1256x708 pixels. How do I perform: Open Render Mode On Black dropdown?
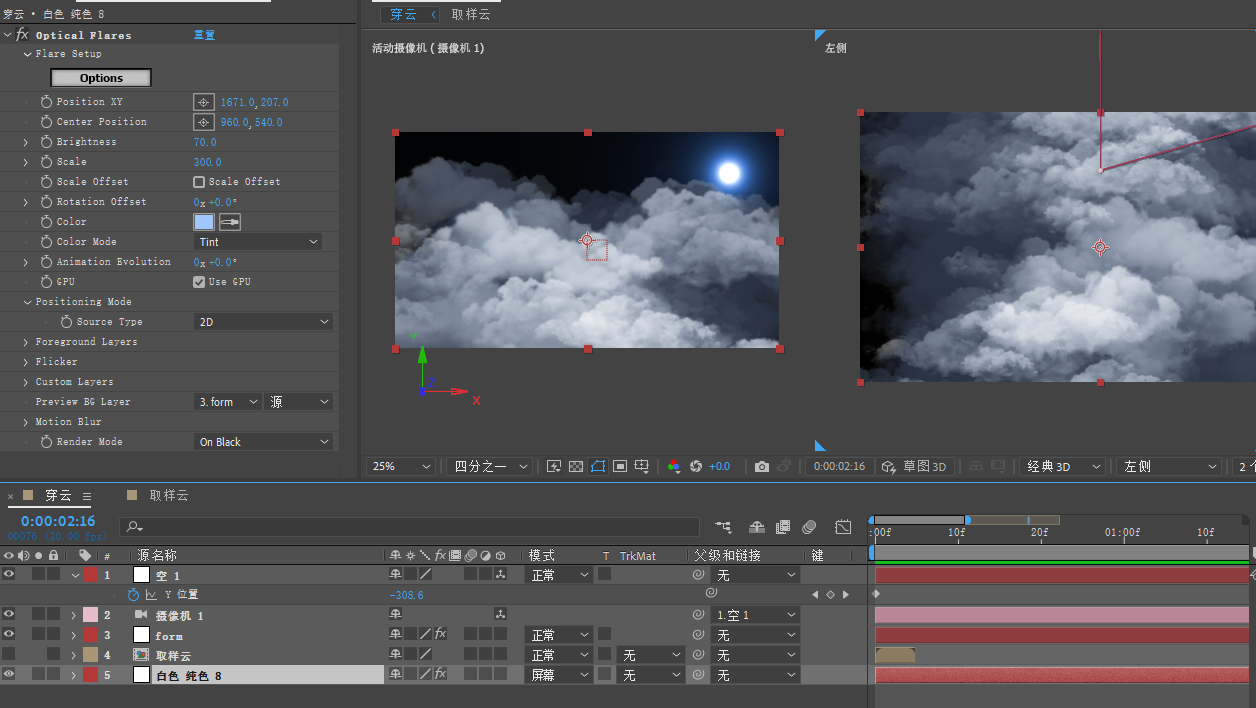263,442
